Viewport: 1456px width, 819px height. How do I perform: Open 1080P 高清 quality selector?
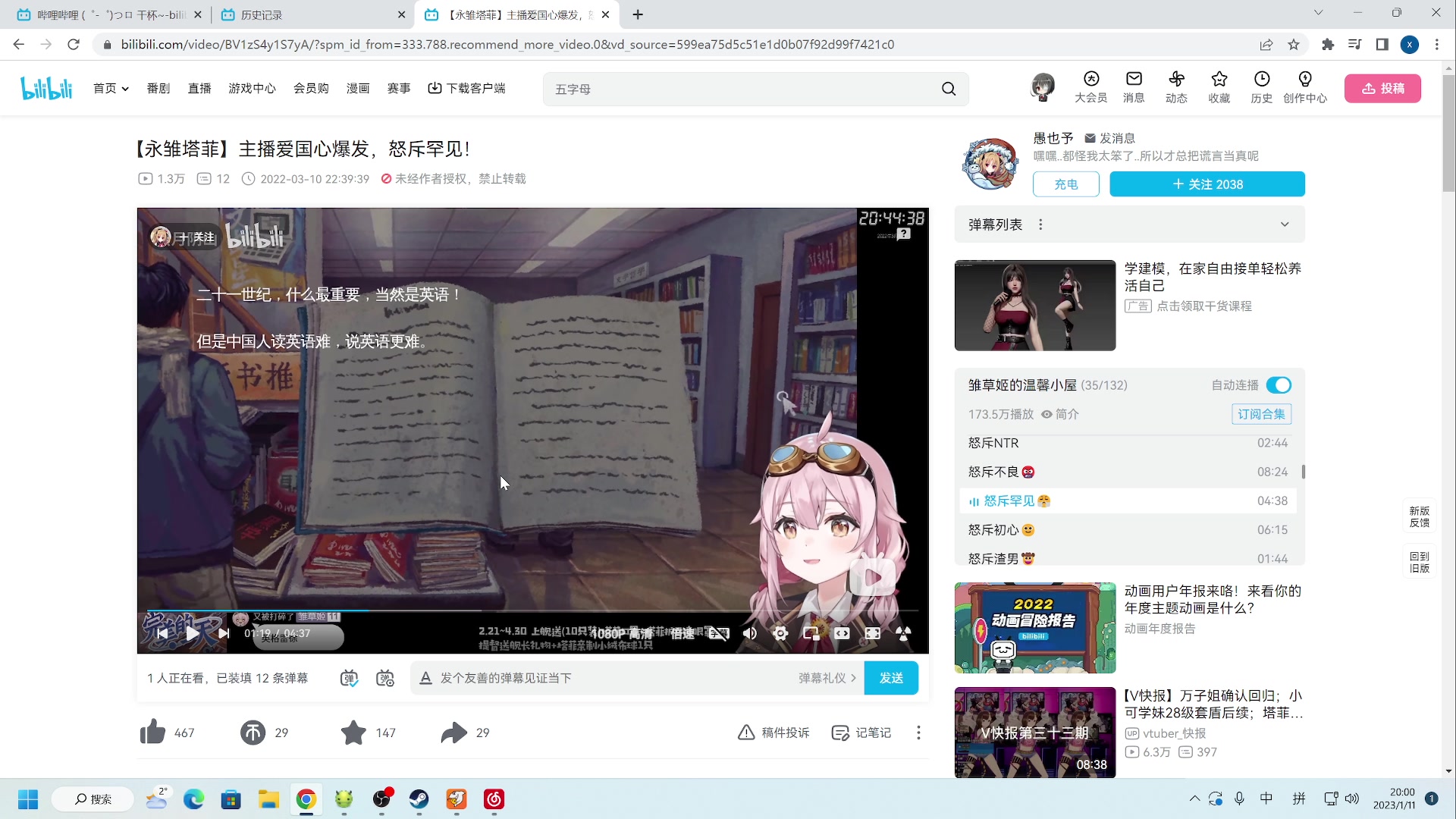(x=622, y=633)
